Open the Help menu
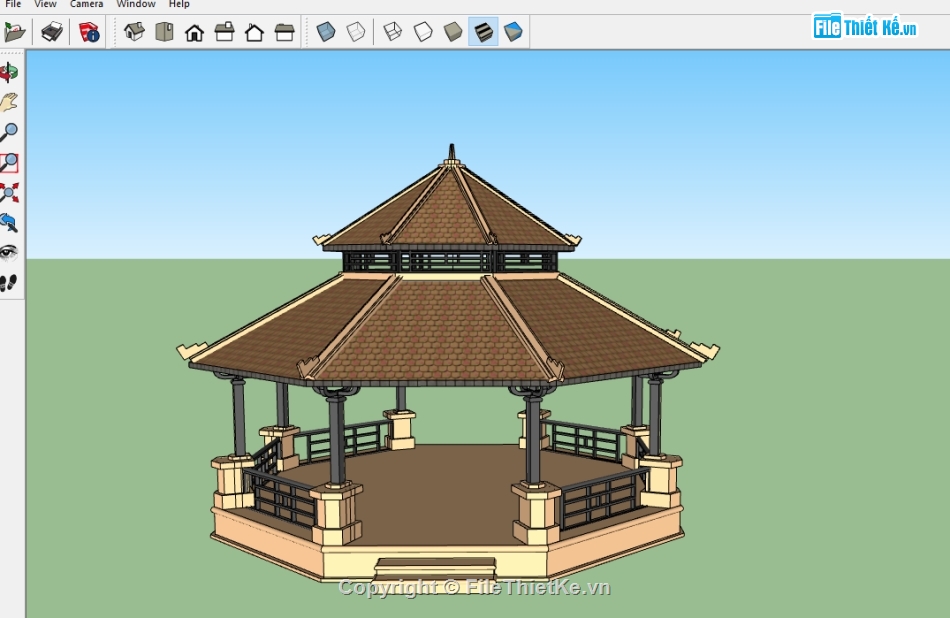The height and width of the screenshot is (618, 950). pos(179,4)
